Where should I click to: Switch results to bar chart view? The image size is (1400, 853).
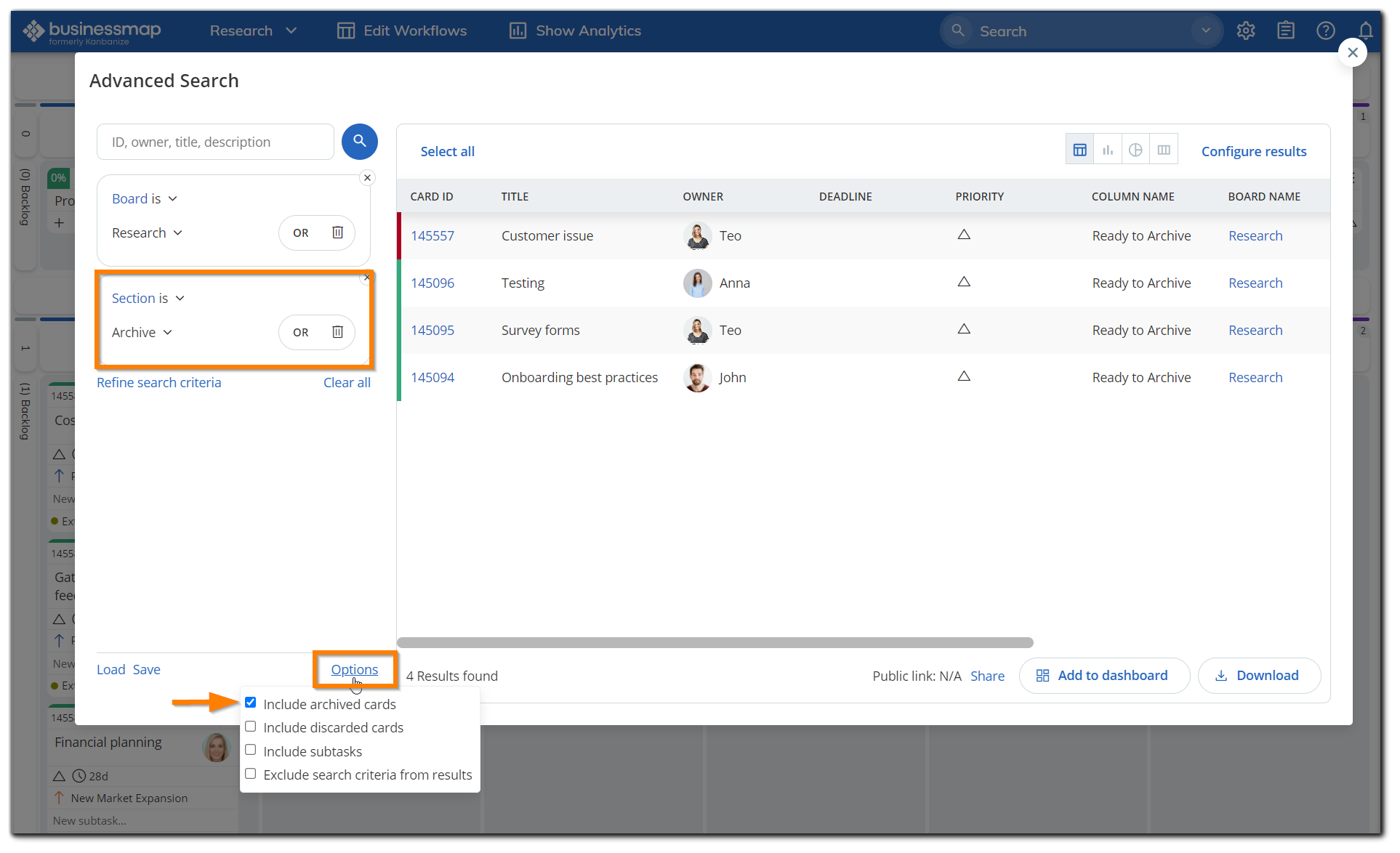coord(1108,148)
